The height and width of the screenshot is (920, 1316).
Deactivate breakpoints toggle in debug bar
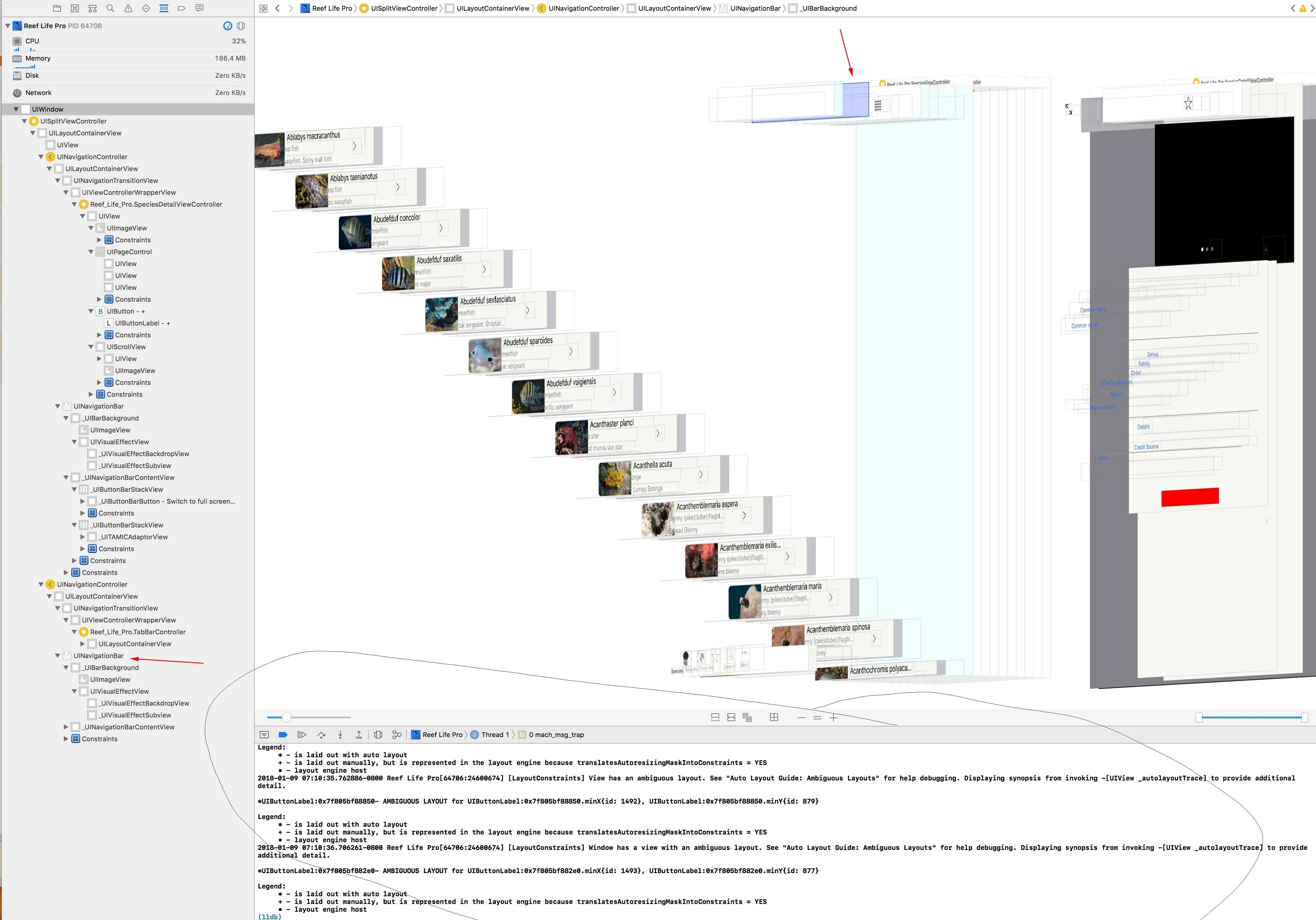pyautogui.click(x=283, y=734)
